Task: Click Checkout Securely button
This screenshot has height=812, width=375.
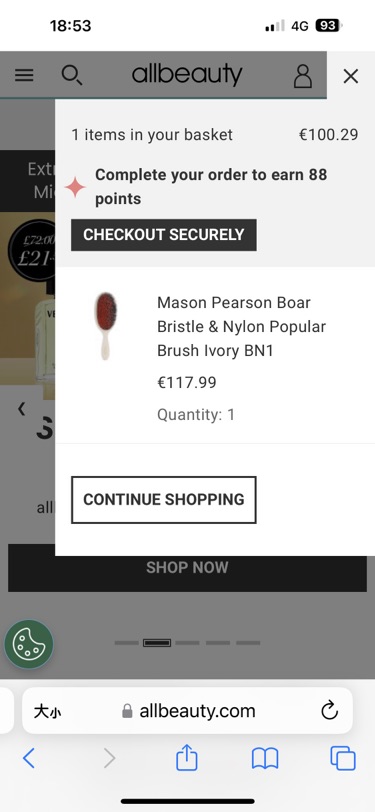Action: pyautogui.click(x=164, y=235)
